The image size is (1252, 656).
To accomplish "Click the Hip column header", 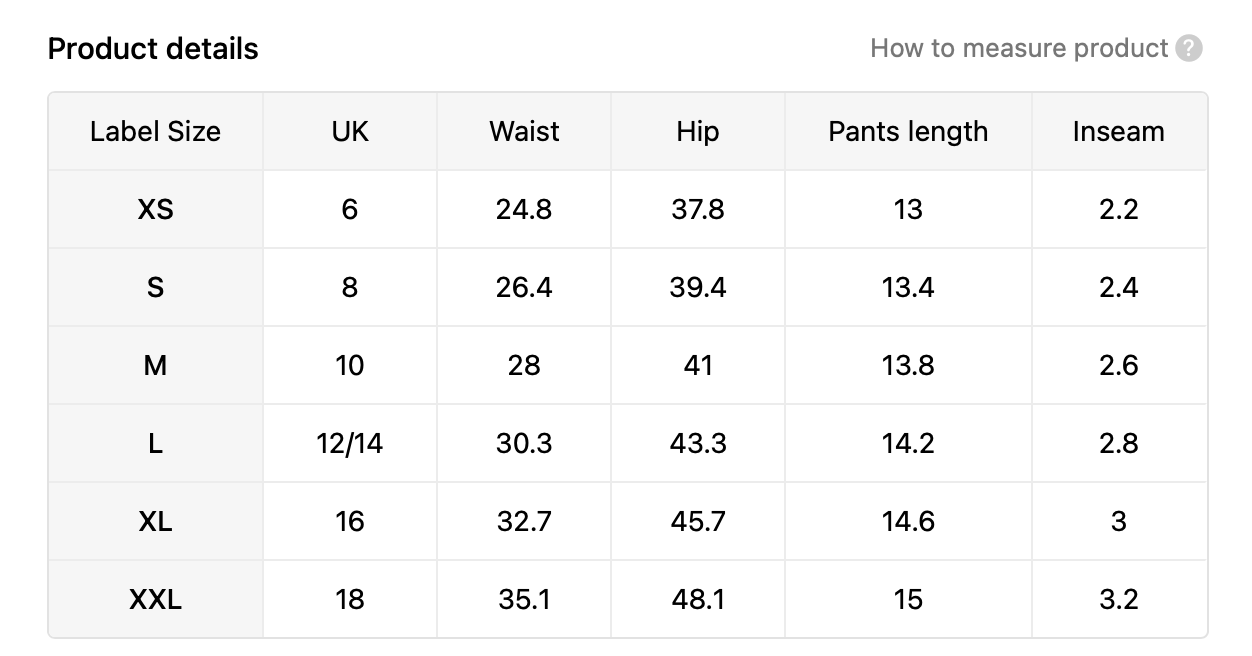I will pyautogui.click(x=698, y=131).
